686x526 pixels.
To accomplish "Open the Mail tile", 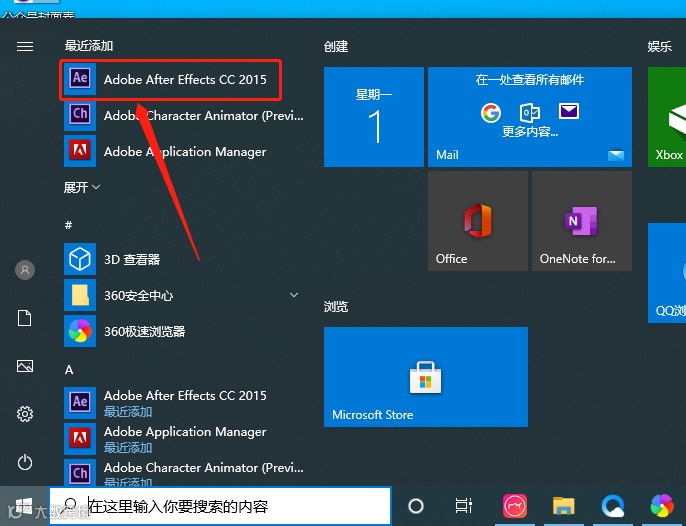I will click(x=530, y=117).
